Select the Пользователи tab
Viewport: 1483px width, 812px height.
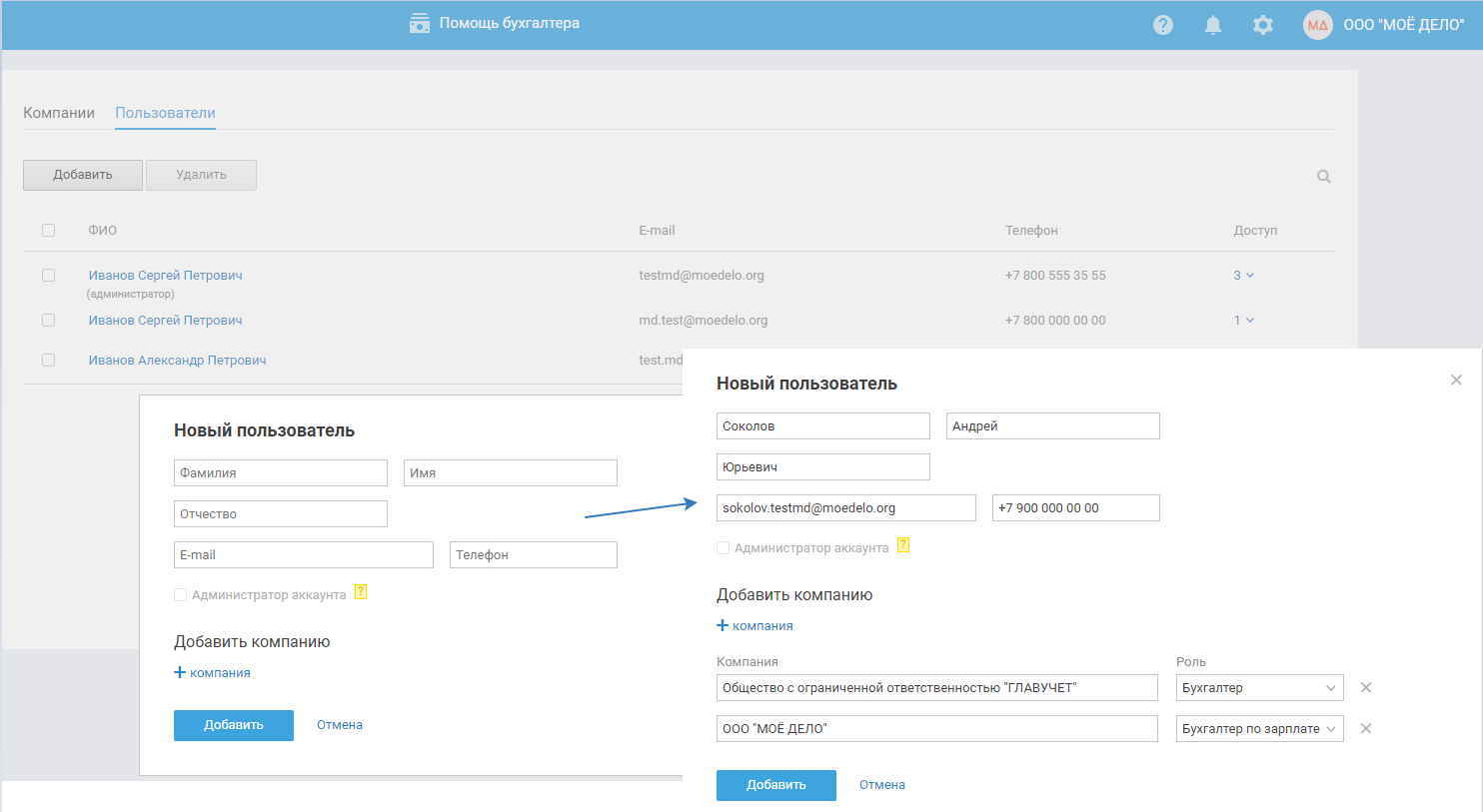[165, 113]
